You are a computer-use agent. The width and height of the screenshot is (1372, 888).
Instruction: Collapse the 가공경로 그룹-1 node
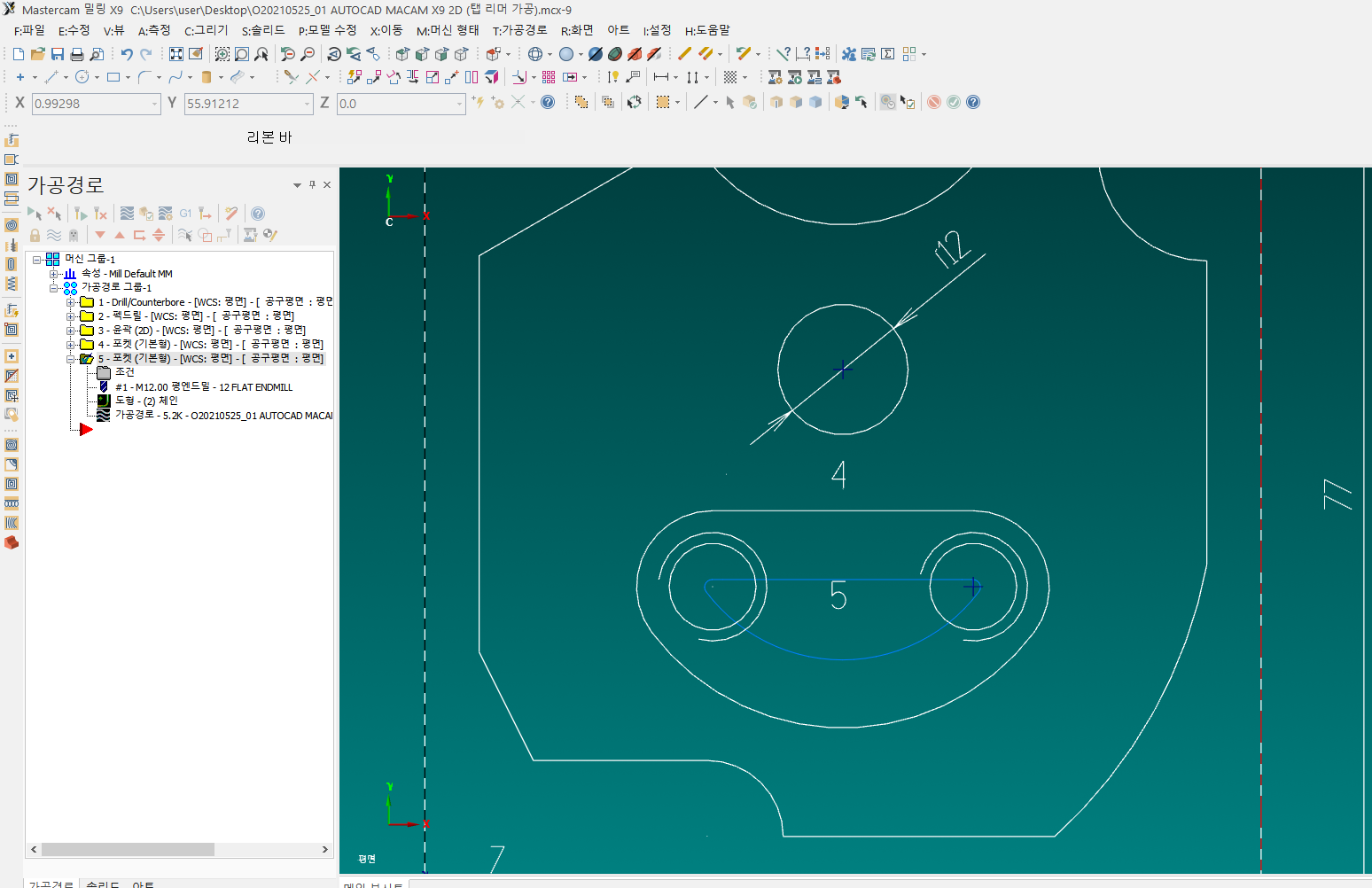pos(53,288)
